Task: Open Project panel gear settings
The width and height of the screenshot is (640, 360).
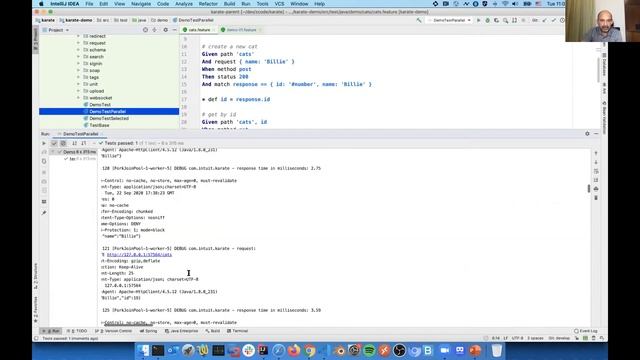Action: tap(165, 30)
